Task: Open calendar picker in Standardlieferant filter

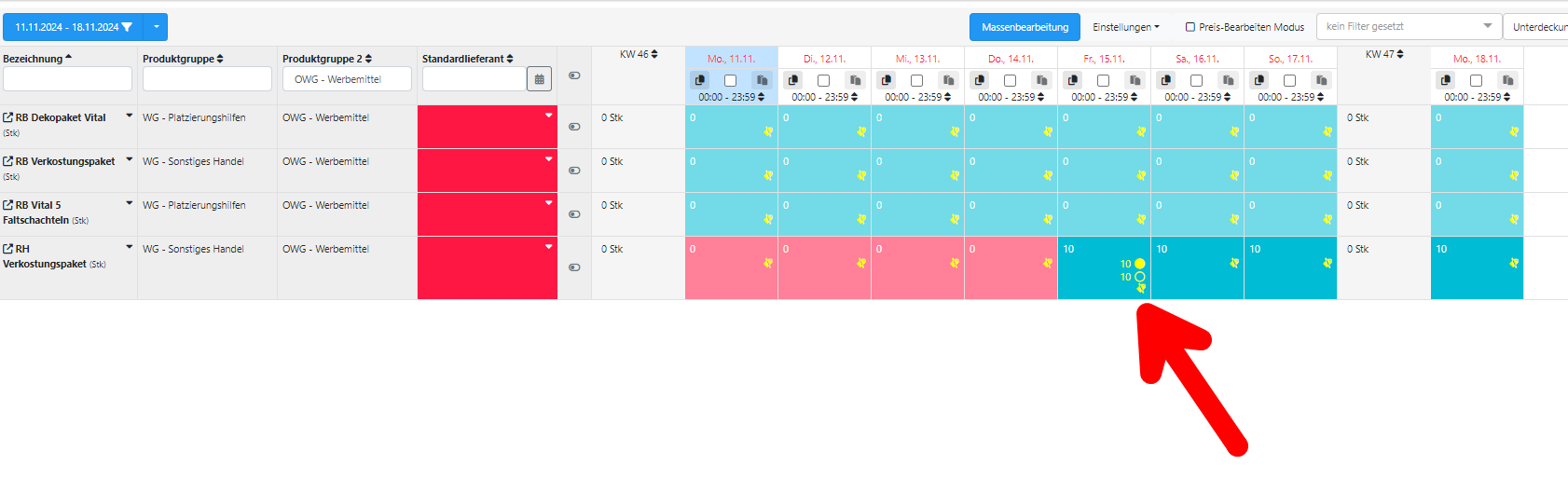Action: (539, 79)
